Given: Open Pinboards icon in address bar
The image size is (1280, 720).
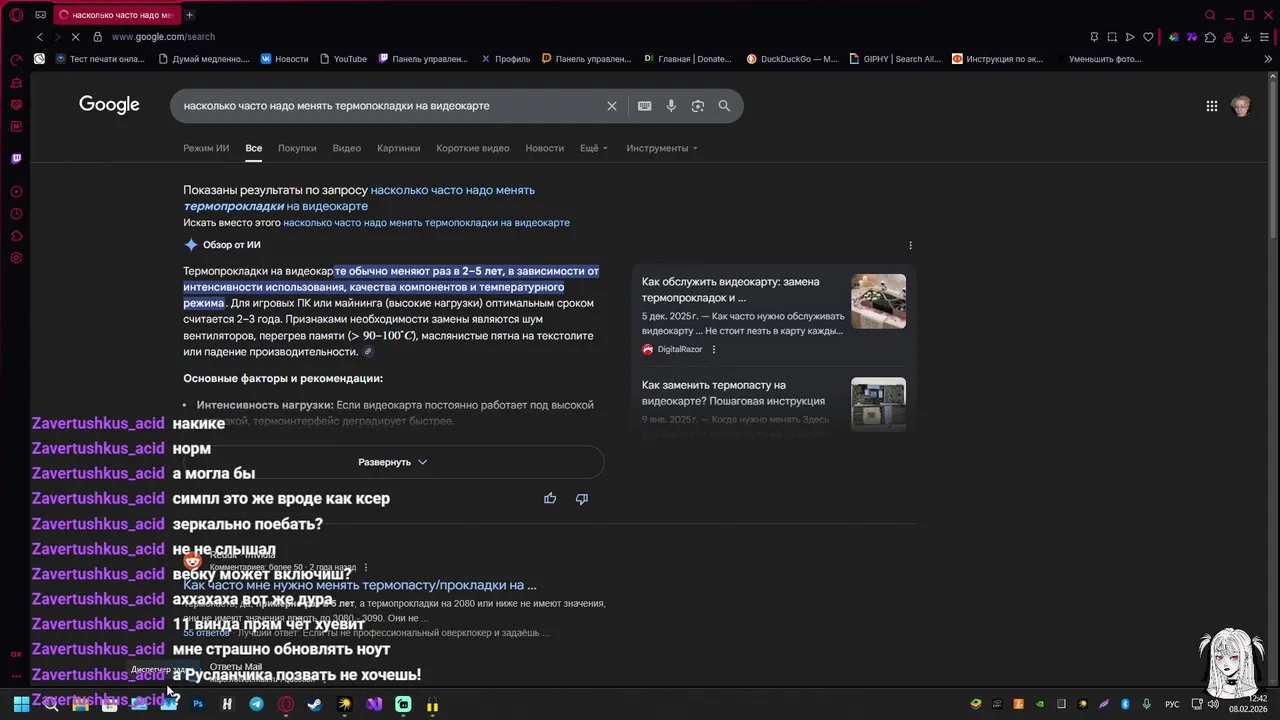Looking at the screenshot, I should (x=1094, y=37).
